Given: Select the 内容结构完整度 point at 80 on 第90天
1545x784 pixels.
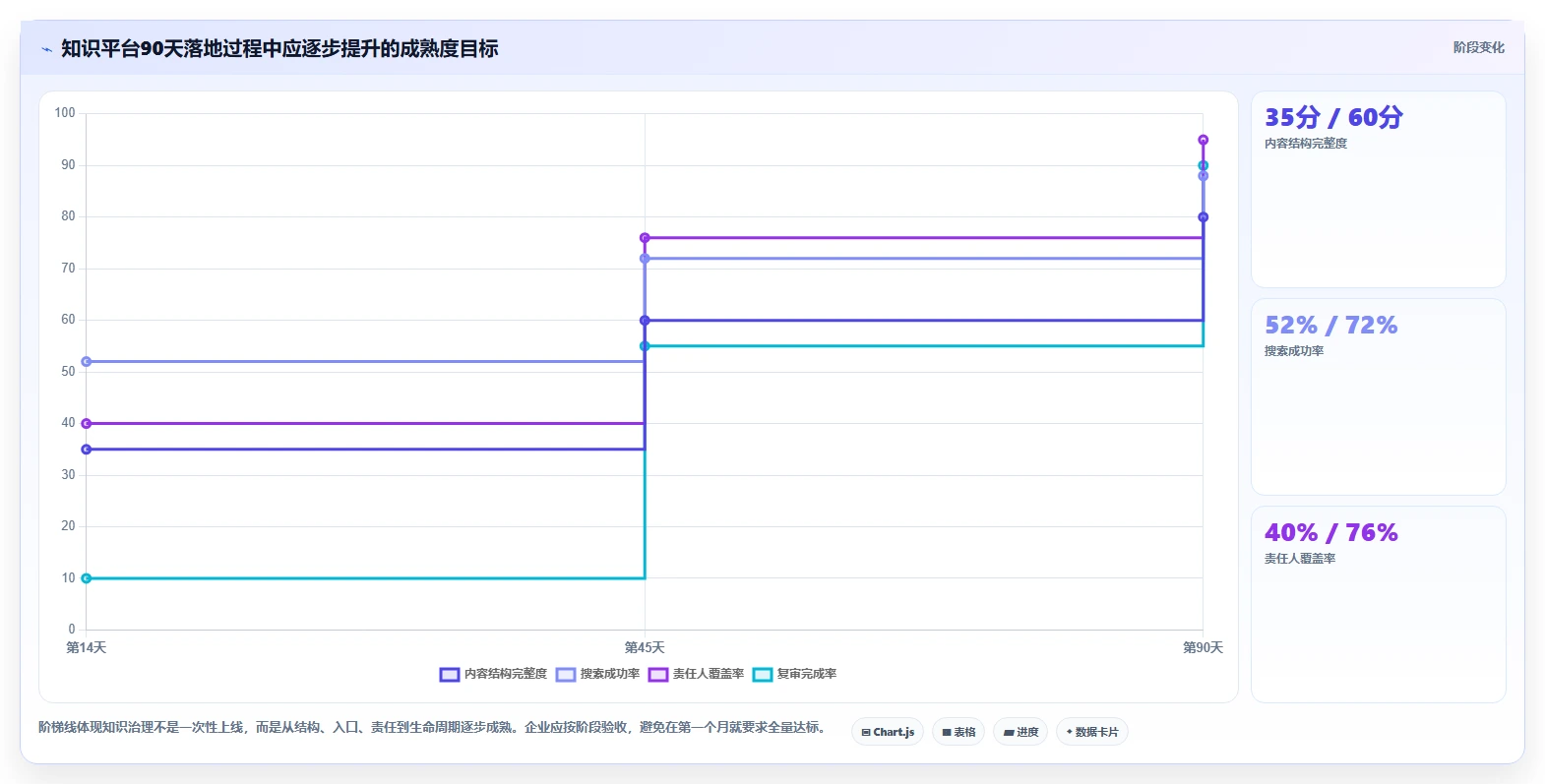Looking at the screenshot, I should click(x=1203, y=217).
